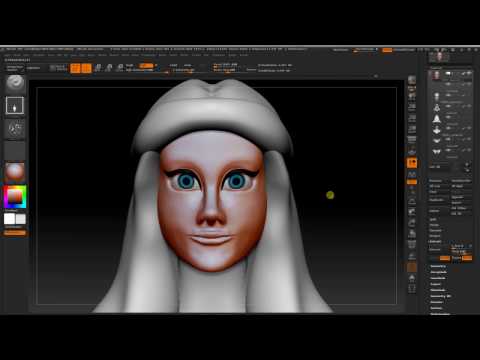Image resolution: width=480 pixels, height=360 pixels.
Task: Open the material sphere selector
Action: coord(15,172)
